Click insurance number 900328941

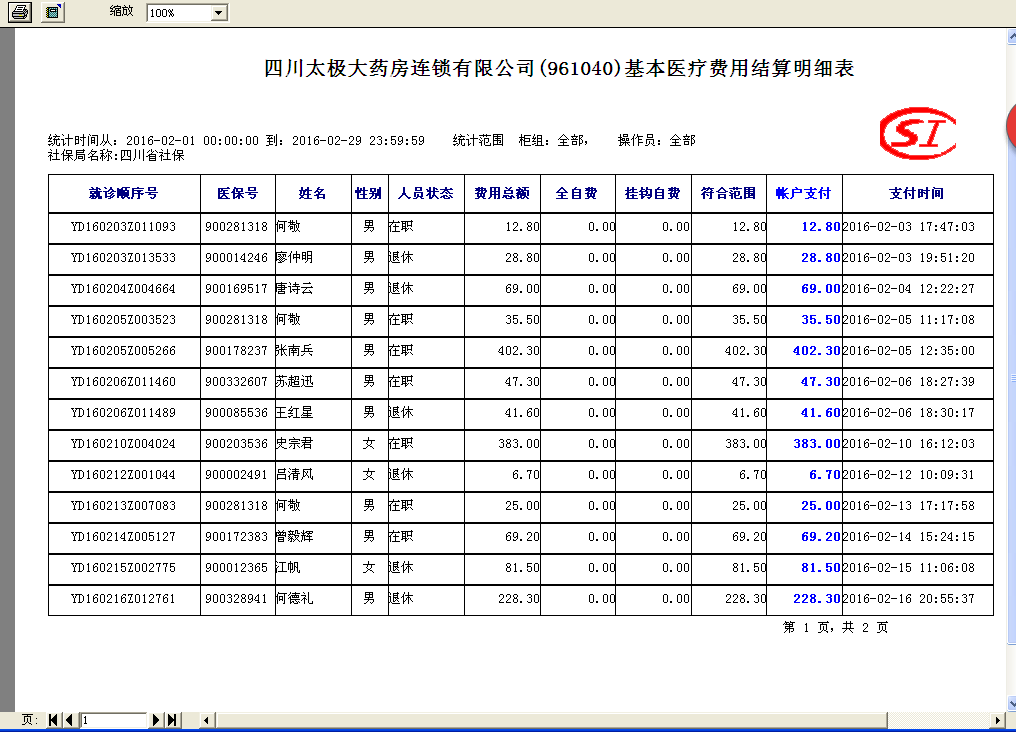click(x=237, y=599)
